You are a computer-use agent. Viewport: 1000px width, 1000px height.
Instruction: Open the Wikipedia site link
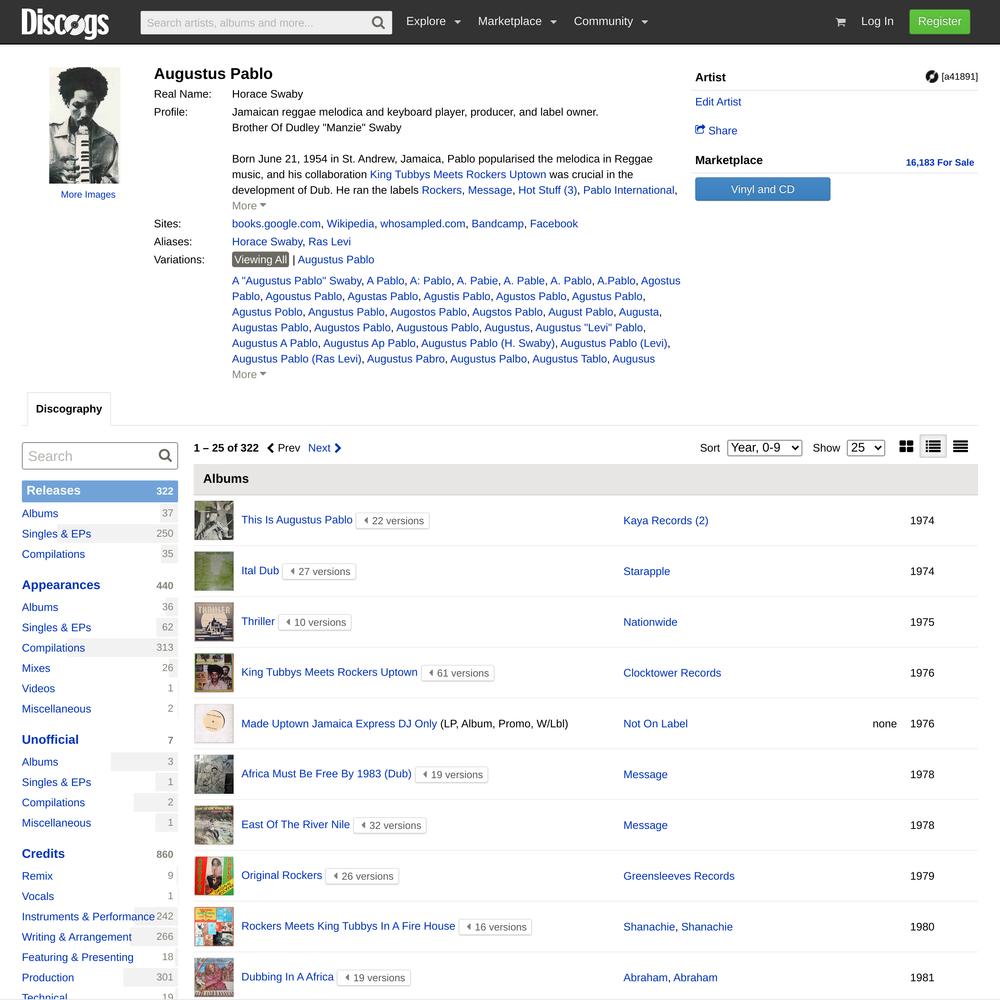(x=350, y=223)
